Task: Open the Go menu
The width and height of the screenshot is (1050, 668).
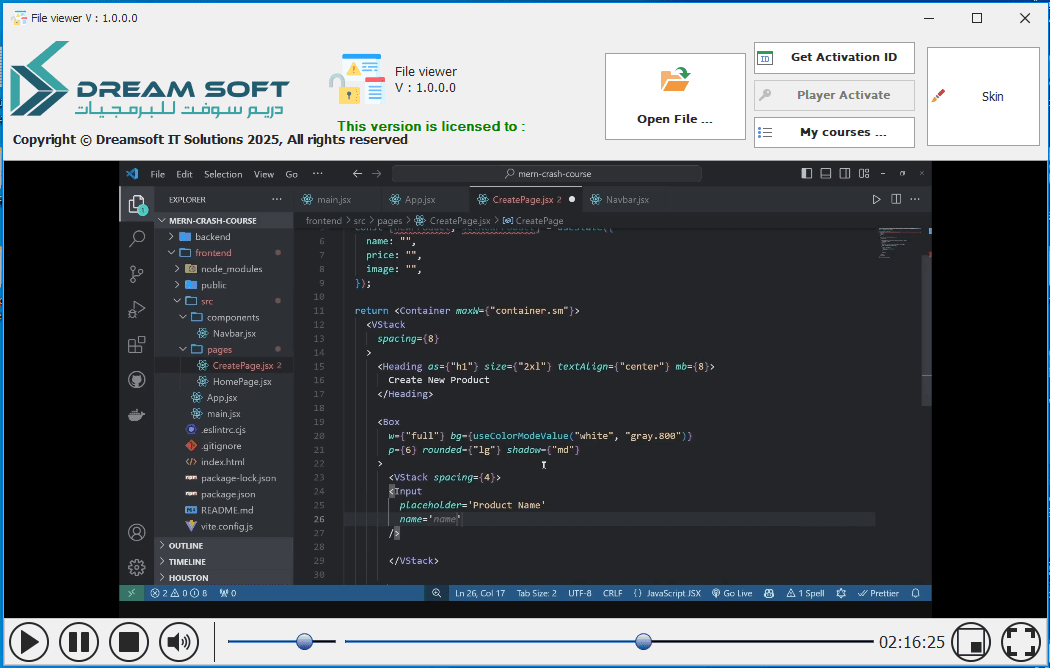Action: pos(291,174)
